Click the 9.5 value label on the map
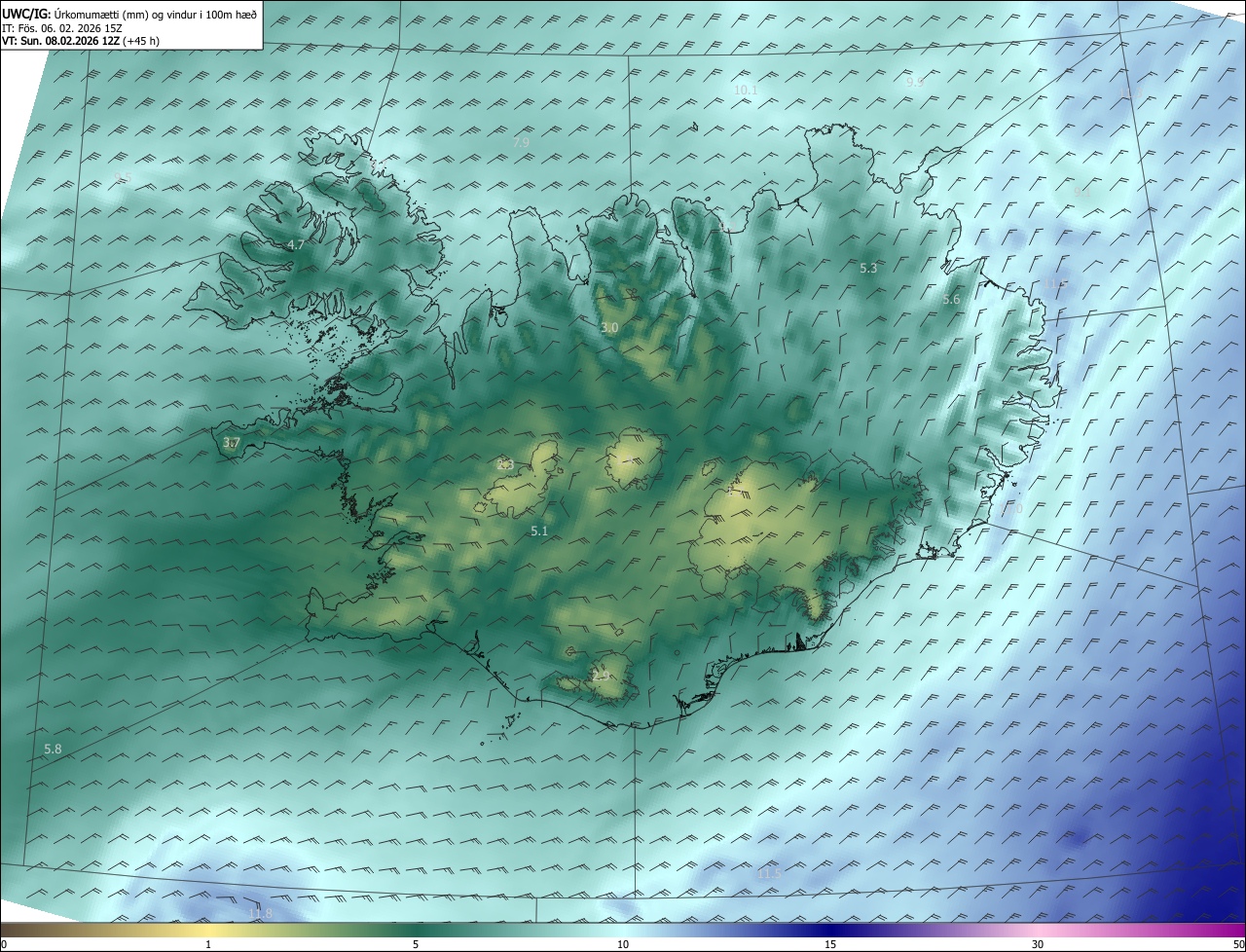This screenshot has width=1246, height=952. [x=122, y=177]
